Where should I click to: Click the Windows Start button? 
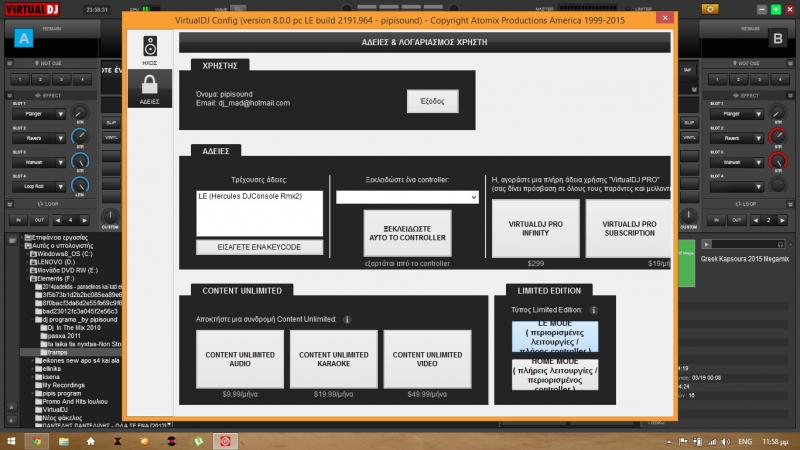(x=11, y=440)
